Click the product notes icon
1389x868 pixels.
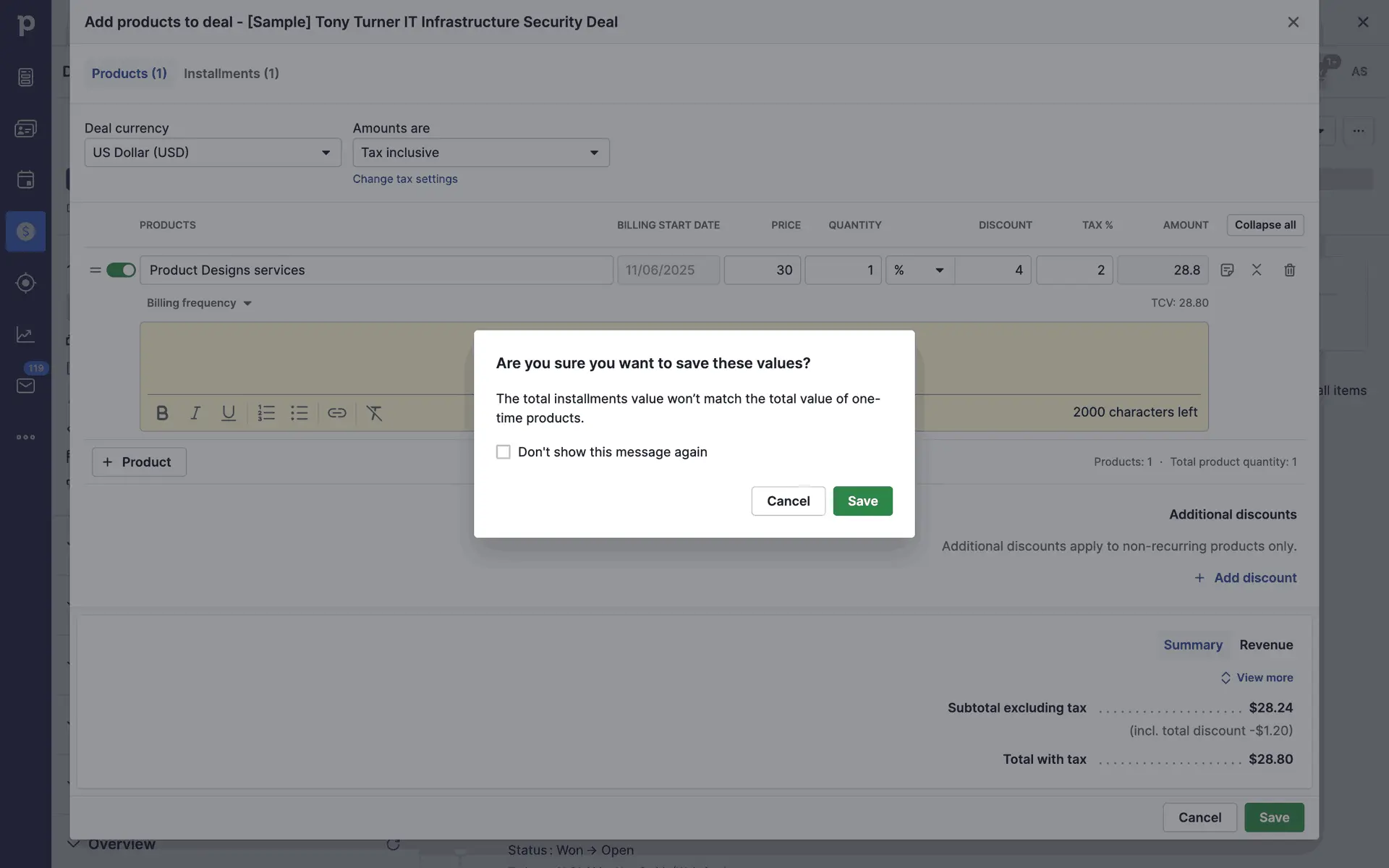coord(1227,270)
